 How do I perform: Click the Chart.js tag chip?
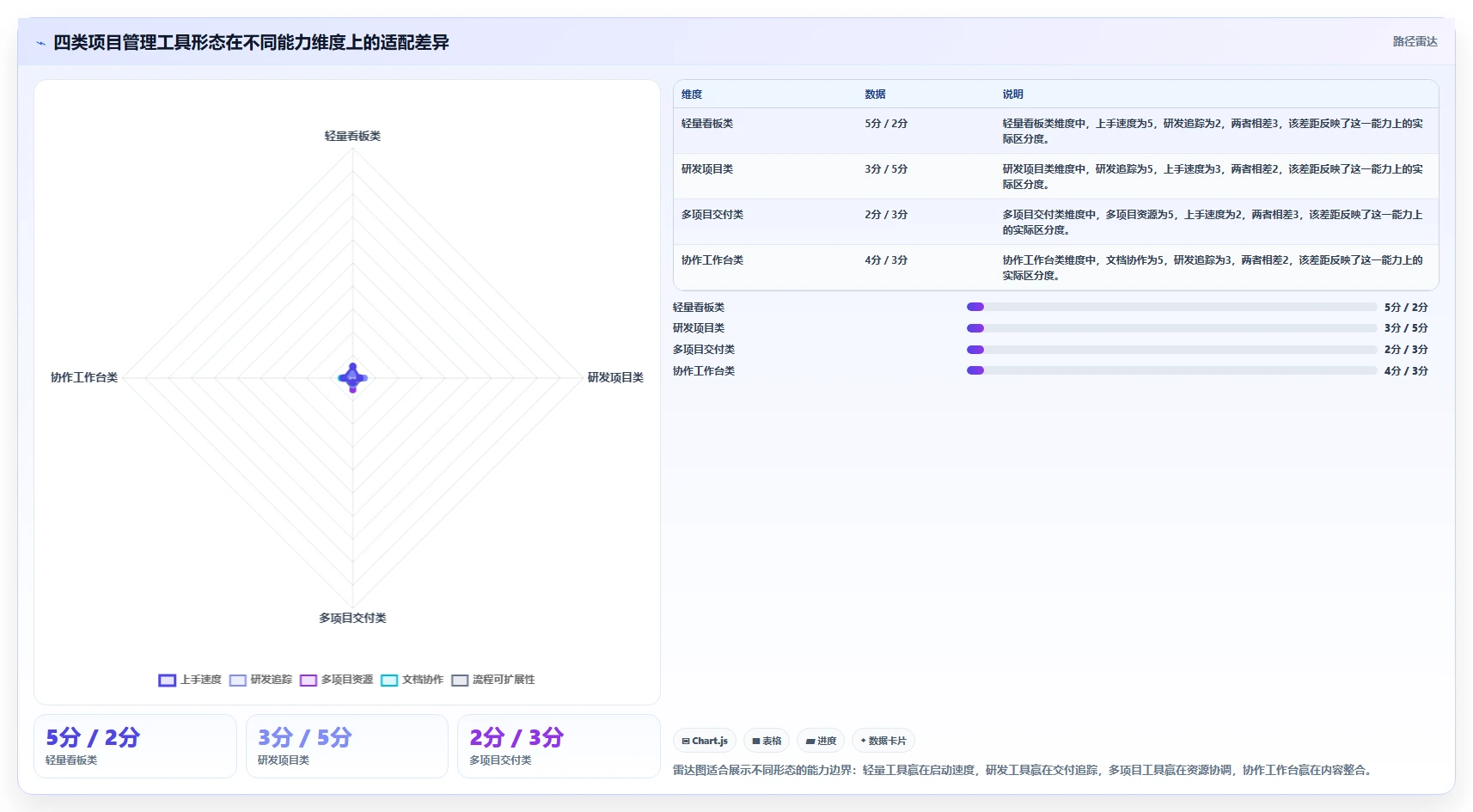click(x=705, y=741)
